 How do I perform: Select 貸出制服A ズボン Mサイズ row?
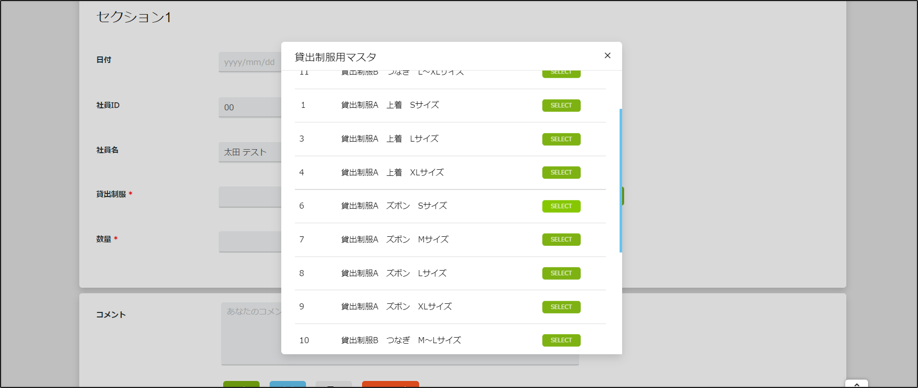[x=561, y=239]
